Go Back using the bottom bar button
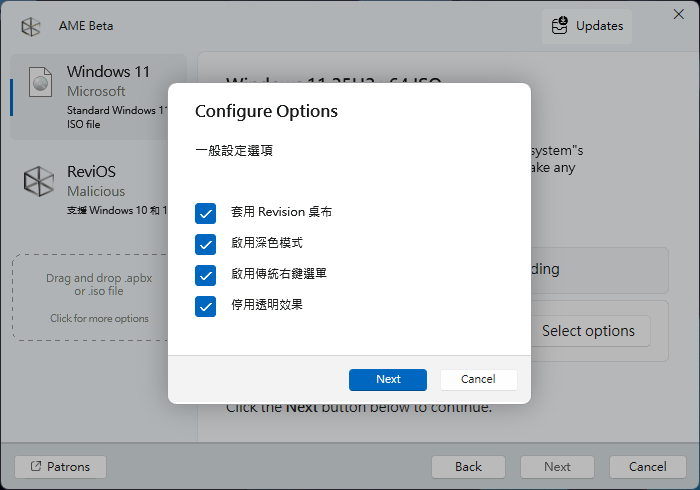The height and width of the screenshot is (490, 700). [x=468, y=467]
